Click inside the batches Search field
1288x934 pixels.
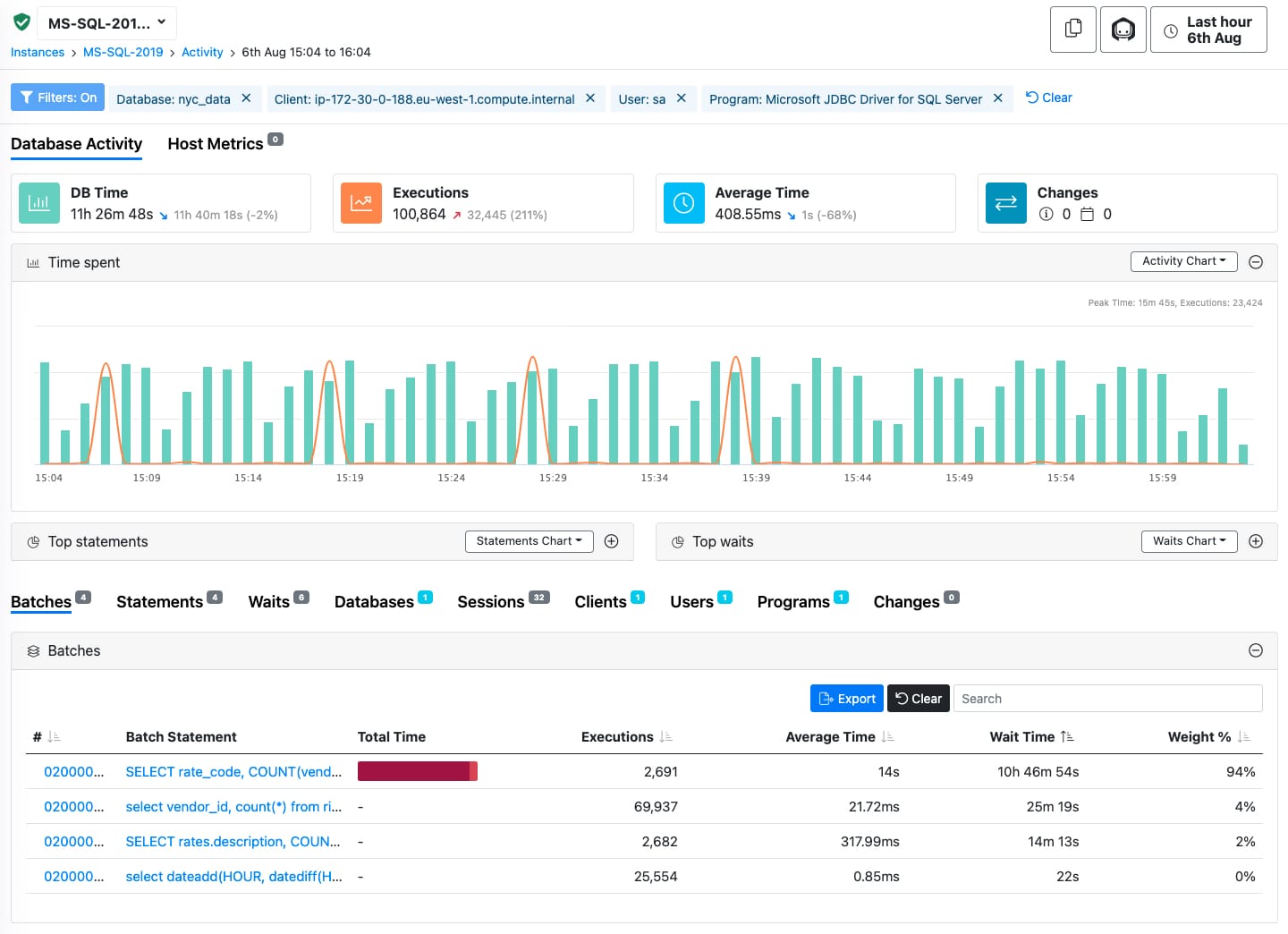tap(1107, 698)
